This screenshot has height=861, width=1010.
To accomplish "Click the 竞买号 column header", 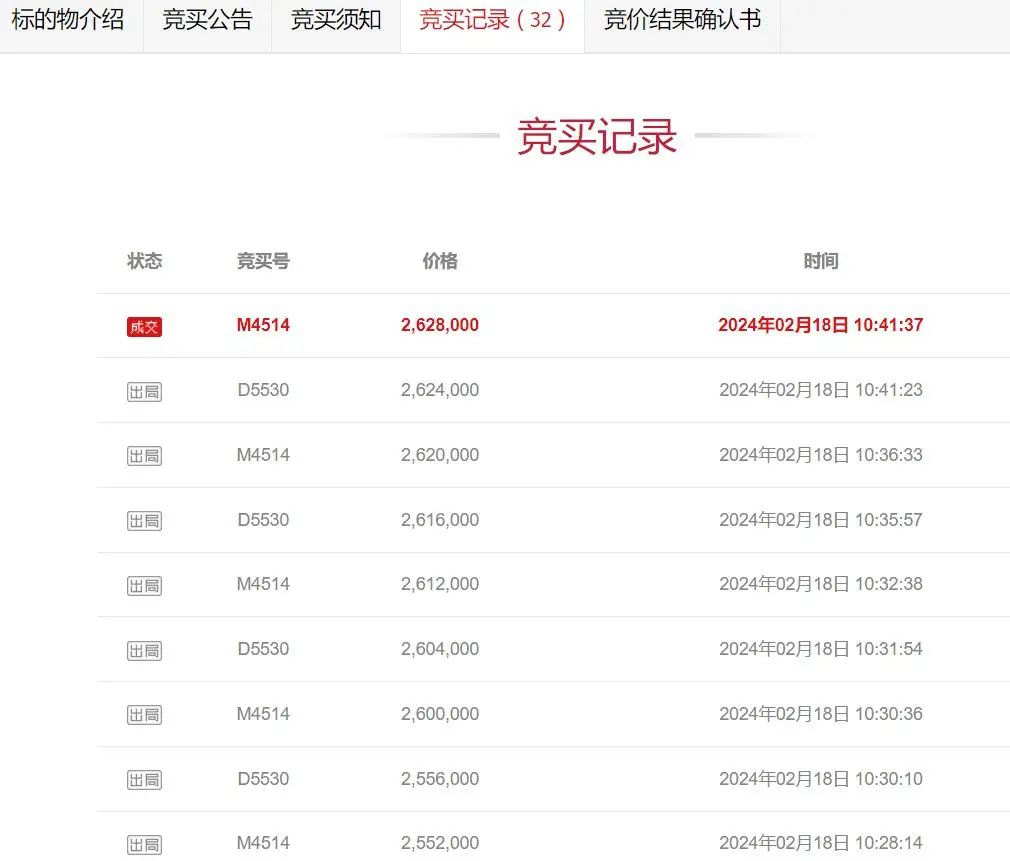I will pyautogui.click(x=263, y=261).
